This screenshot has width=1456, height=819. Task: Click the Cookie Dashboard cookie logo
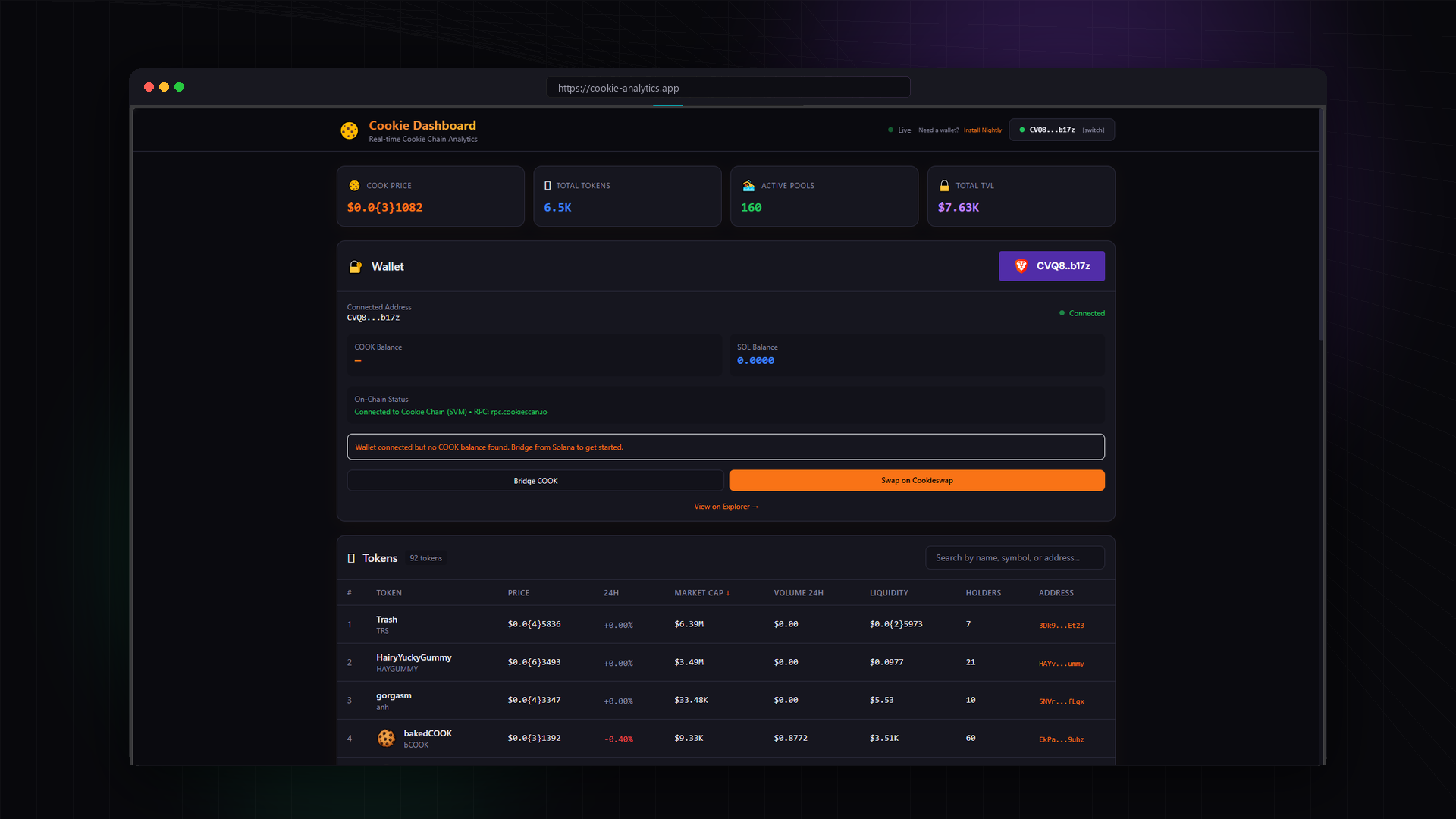point(349,130)
